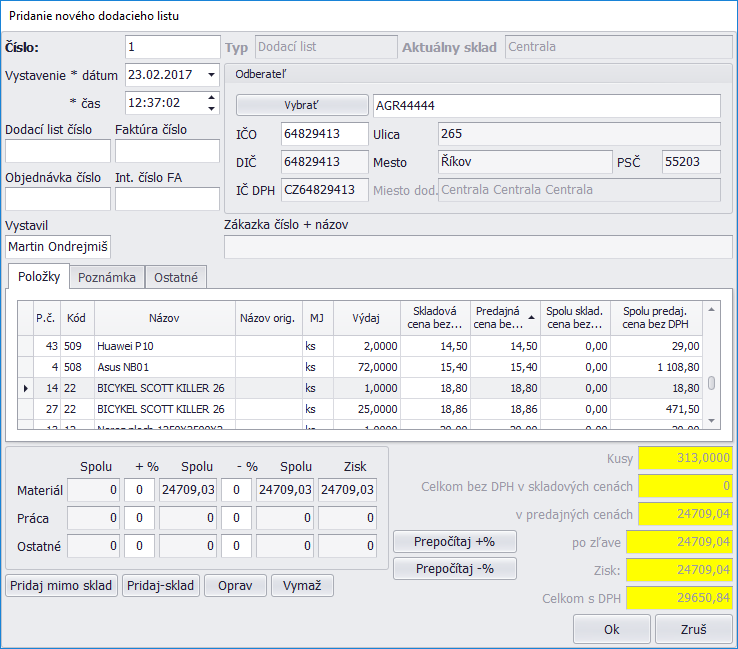Viewport: 738px width, 649px height.
Task: Delete the item with the Vymaž button
Action: (302, 585)
